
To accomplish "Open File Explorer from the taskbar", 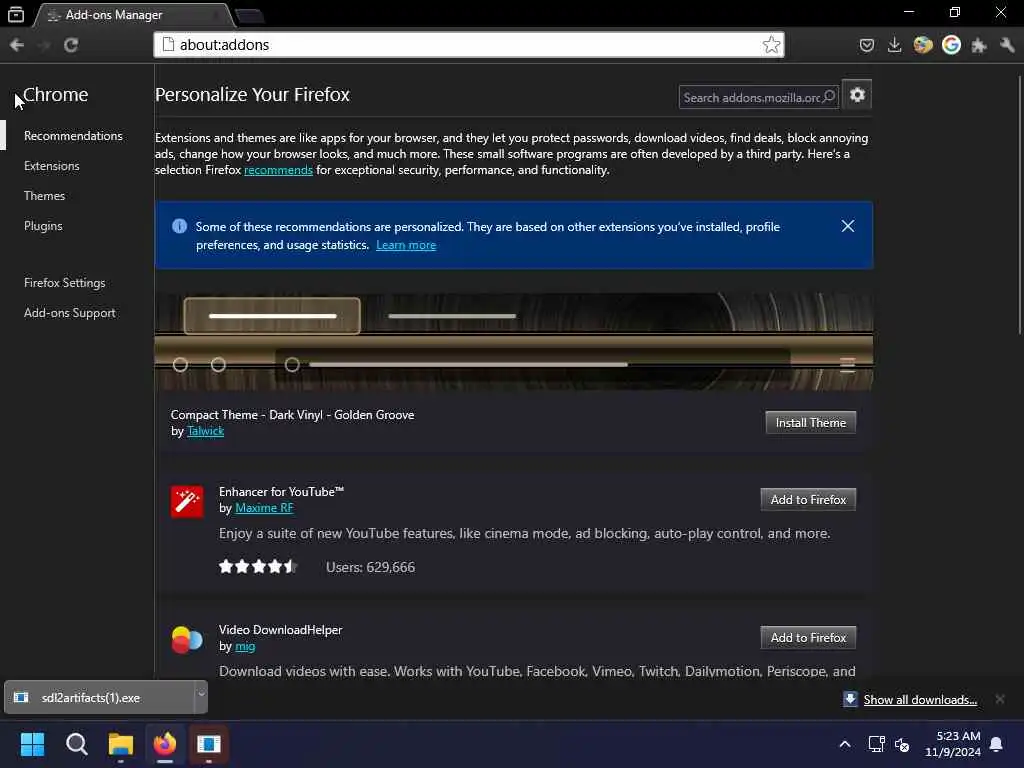I will click(x=121, y=744).
